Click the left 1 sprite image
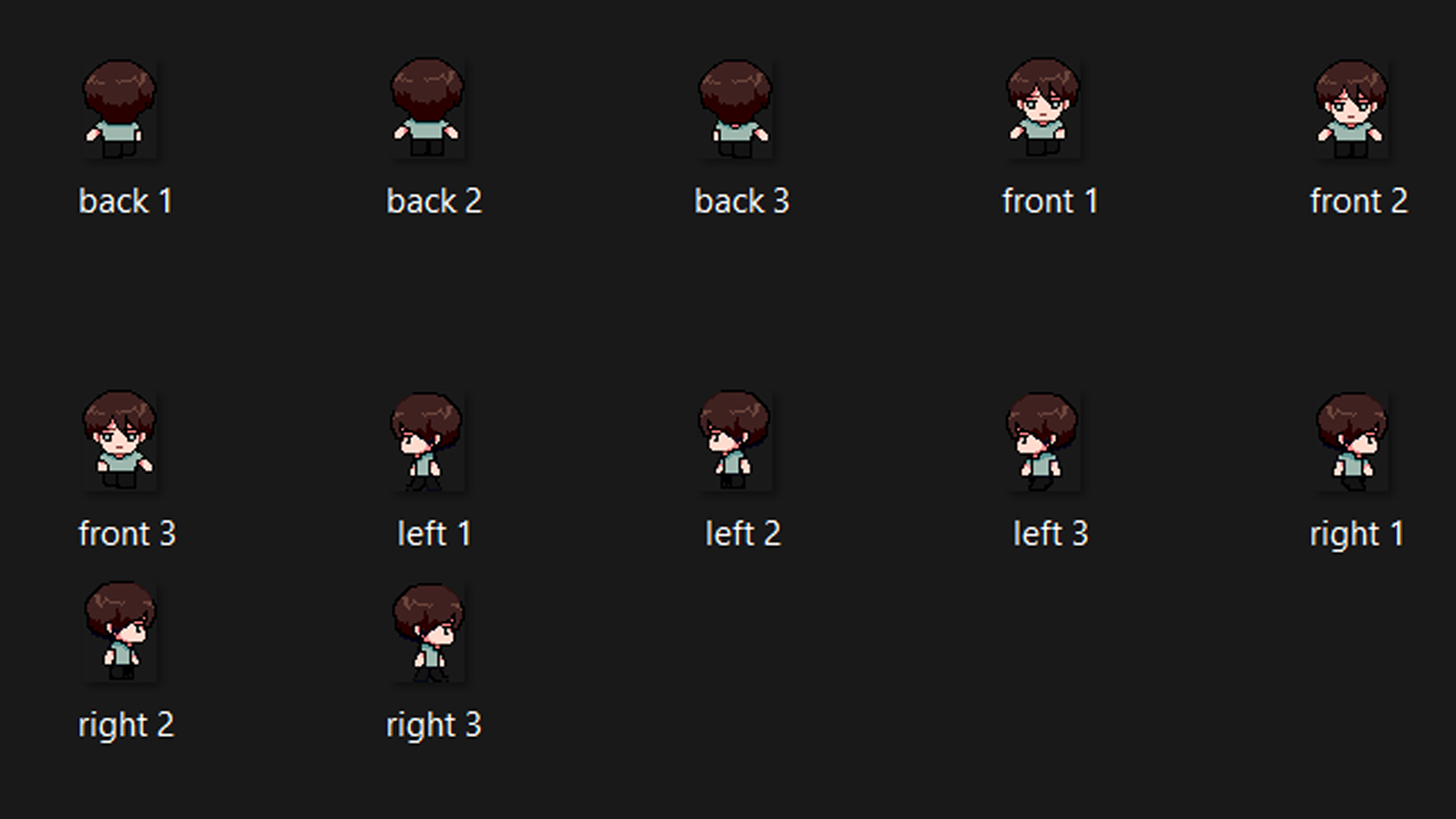Screen dimensions: 1456x819 point(427,441)
